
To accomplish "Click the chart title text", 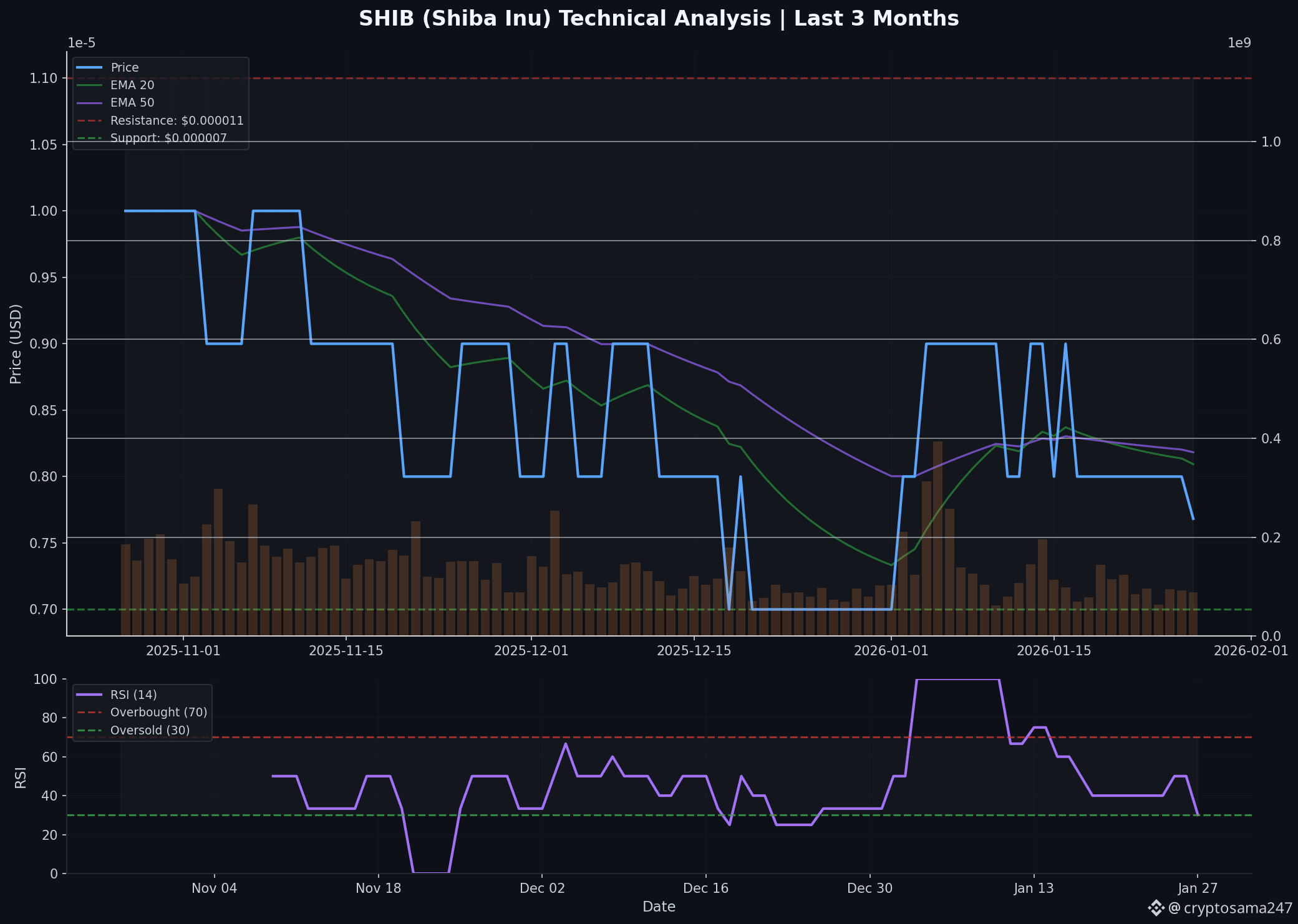I will coord(659,19).
